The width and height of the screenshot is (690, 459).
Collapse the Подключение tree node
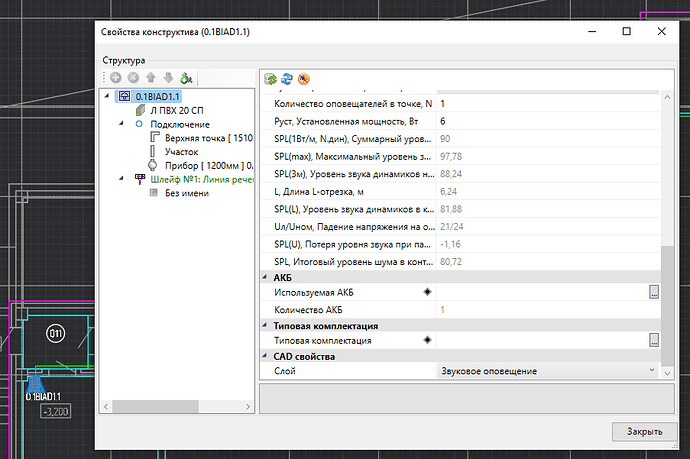point(124,124)
